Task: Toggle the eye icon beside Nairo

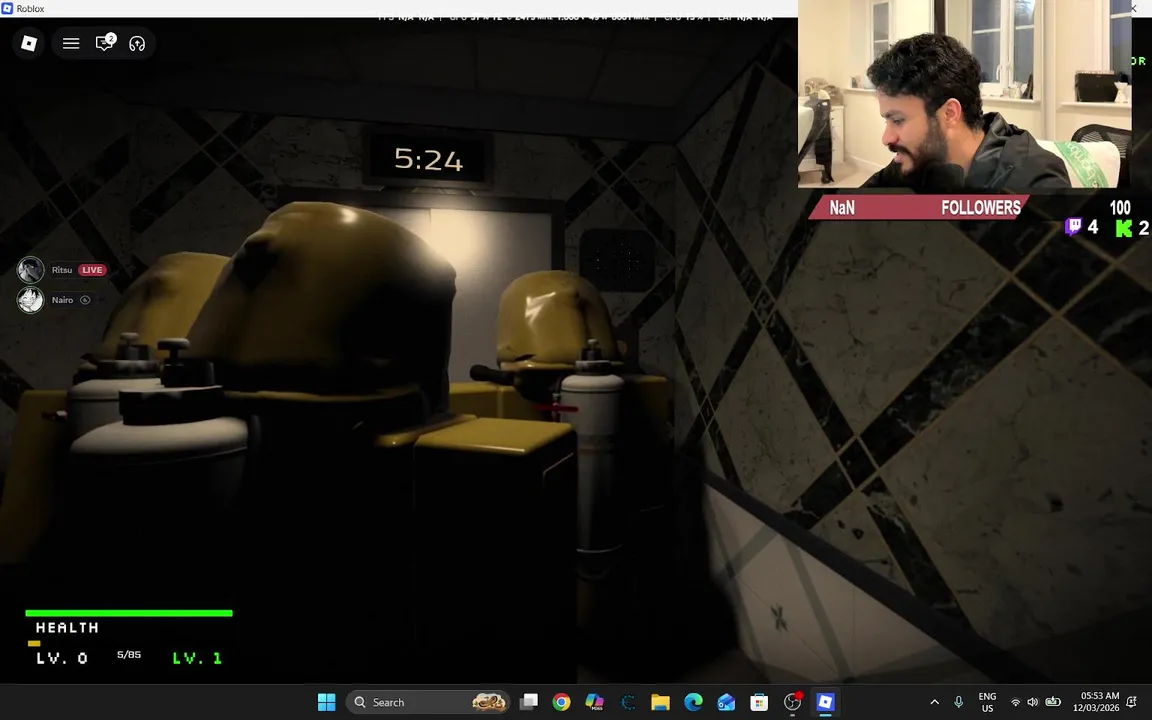Action: [x=85, y=300]
